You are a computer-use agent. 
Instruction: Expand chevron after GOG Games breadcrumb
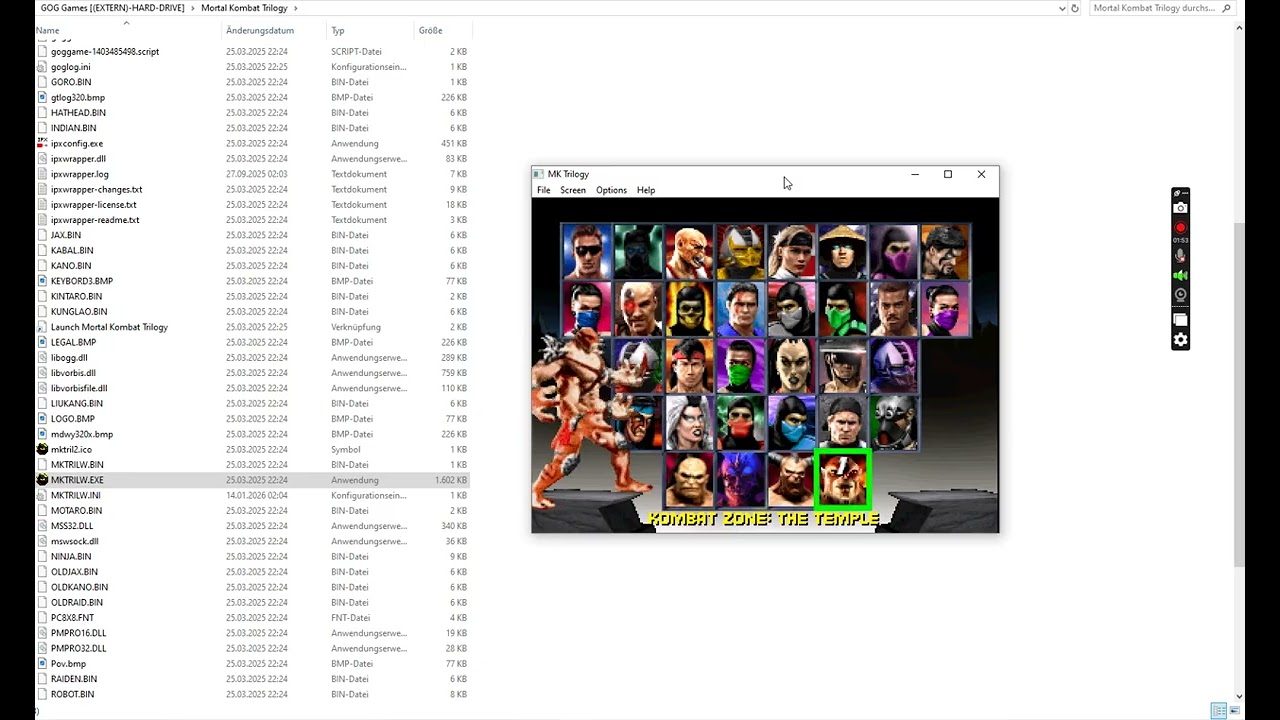pyautogui.click(x=193, y=8)
